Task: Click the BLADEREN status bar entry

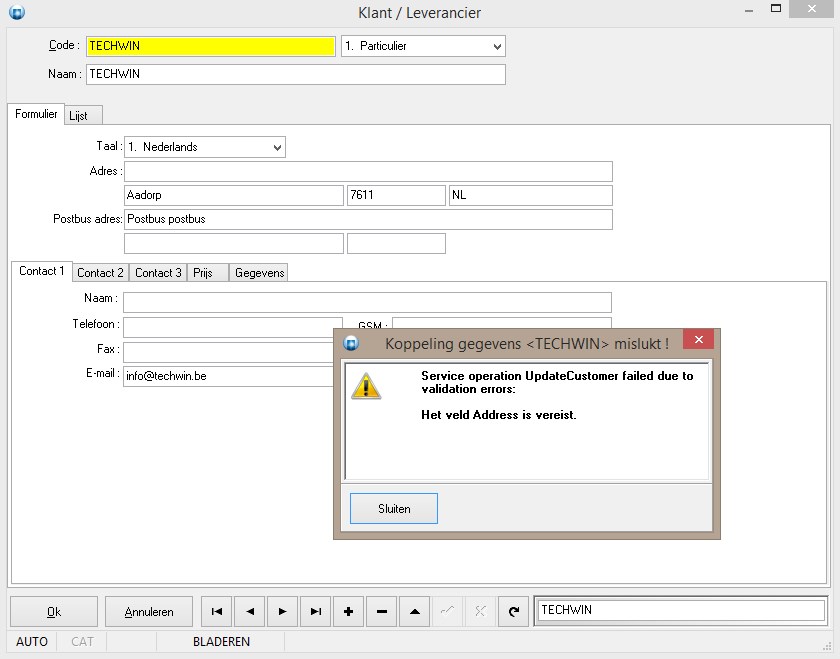Action: (221, 642)
